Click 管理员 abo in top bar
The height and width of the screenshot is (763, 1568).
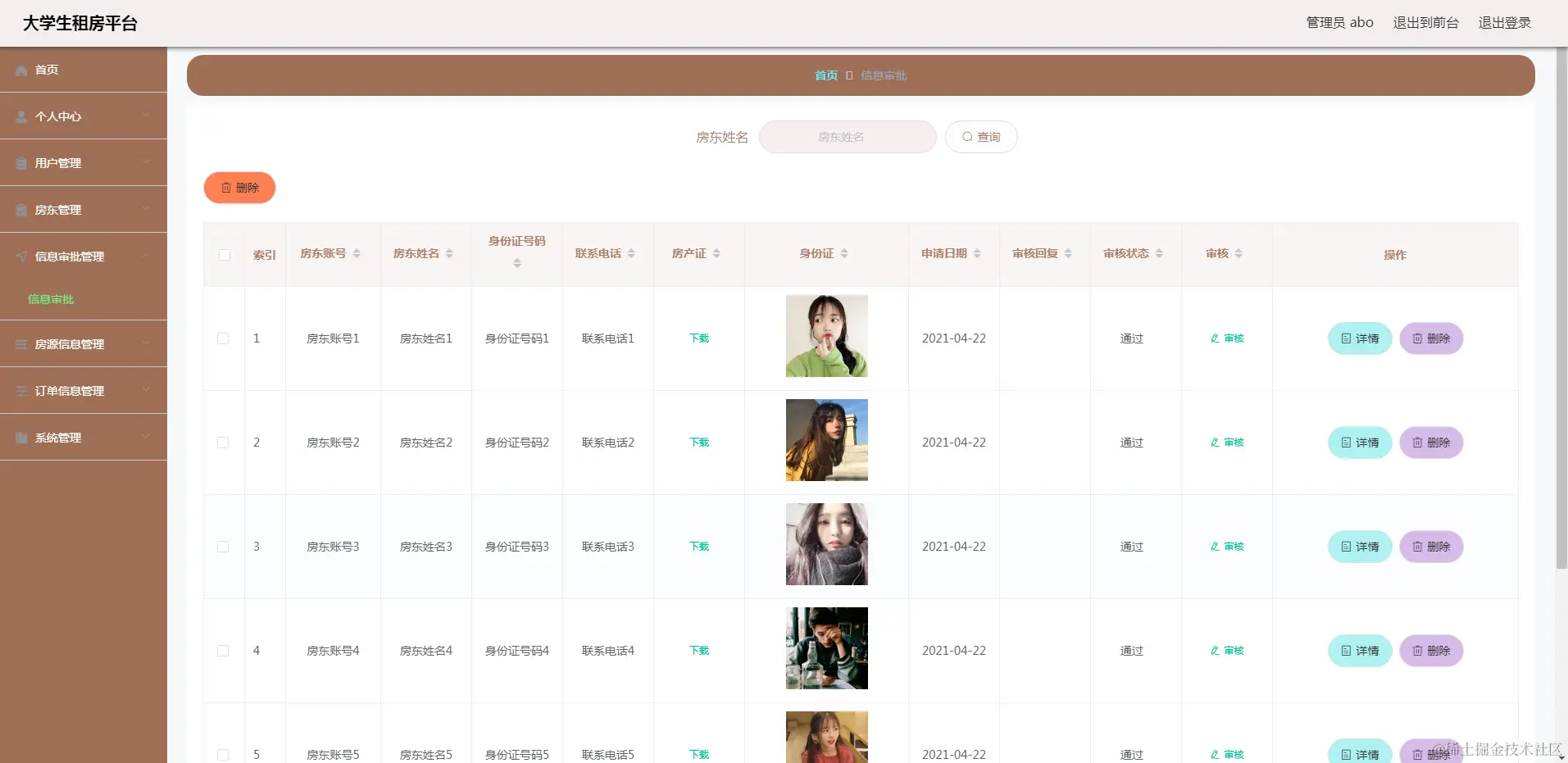click(1339, 23)
